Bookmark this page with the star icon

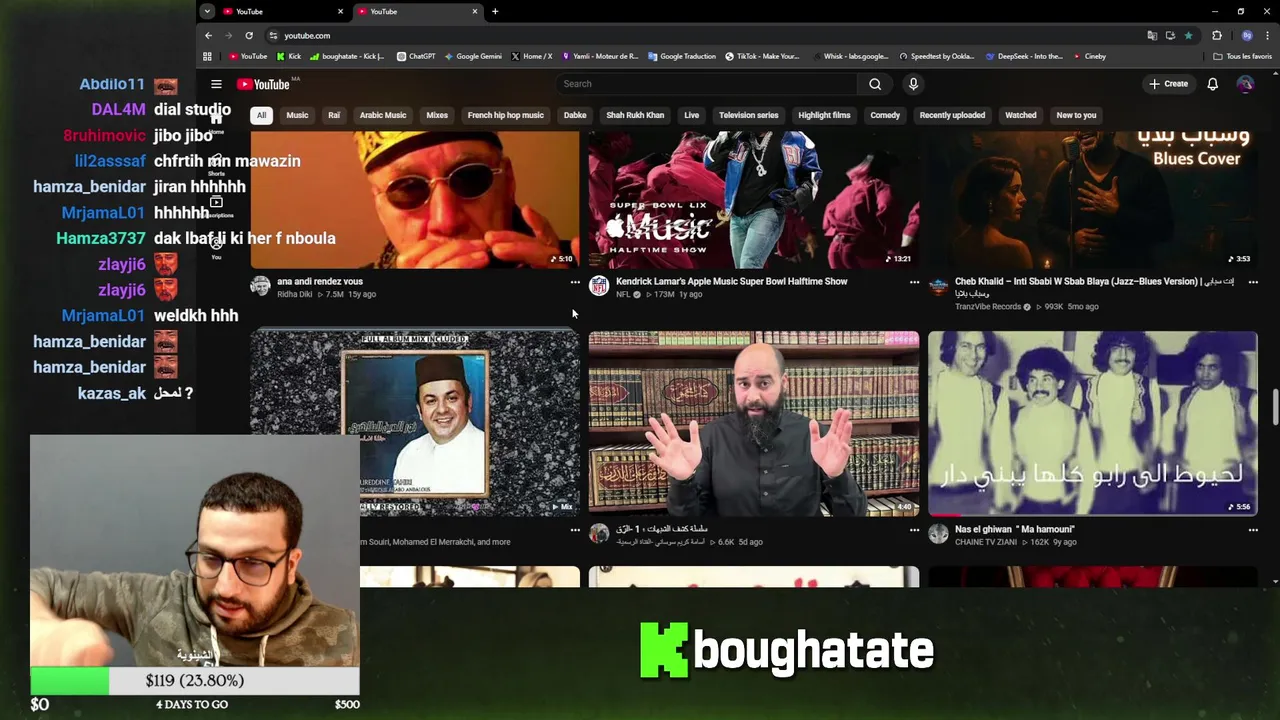click(1188, 35)
